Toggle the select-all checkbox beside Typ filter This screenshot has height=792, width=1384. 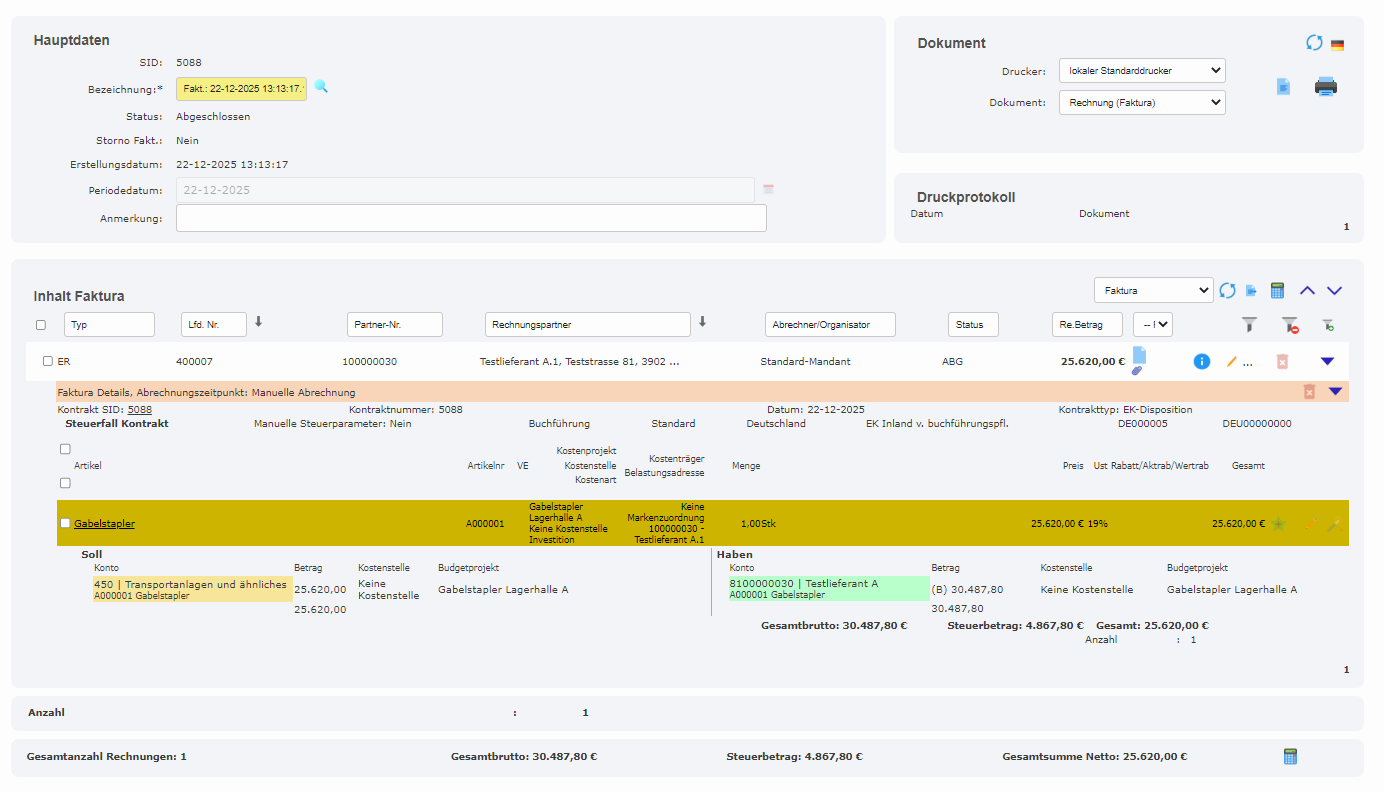pyautogui.click(x=41, y=325)
